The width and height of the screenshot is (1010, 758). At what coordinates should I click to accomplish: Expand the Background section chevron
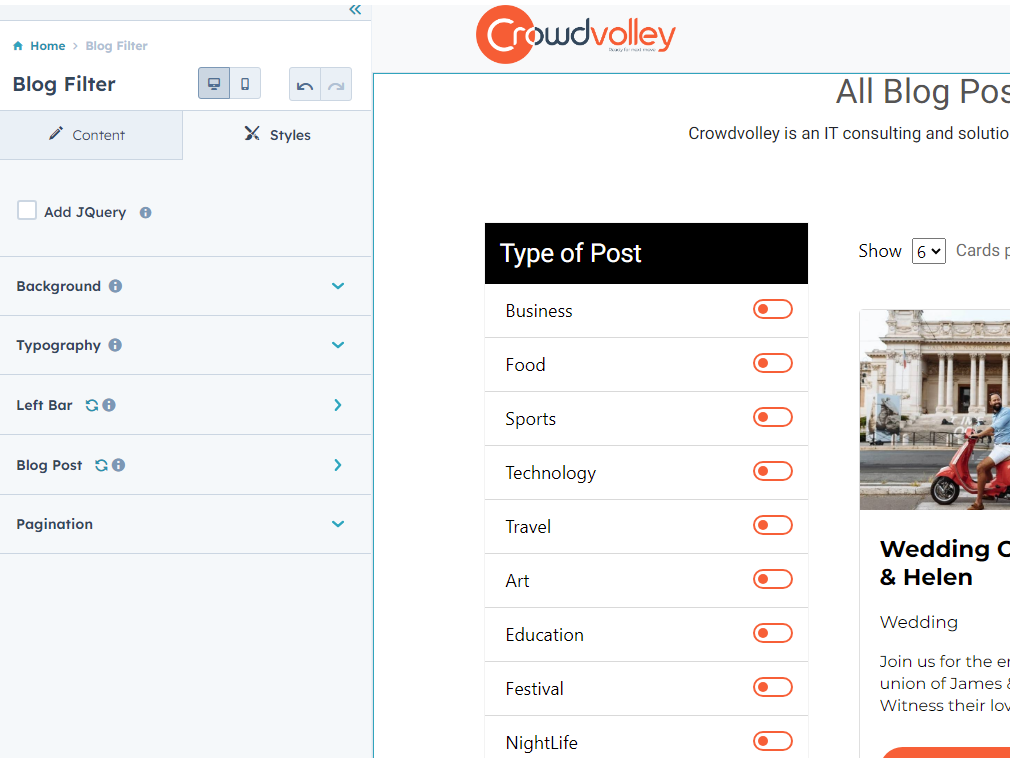tap(338, 286)
